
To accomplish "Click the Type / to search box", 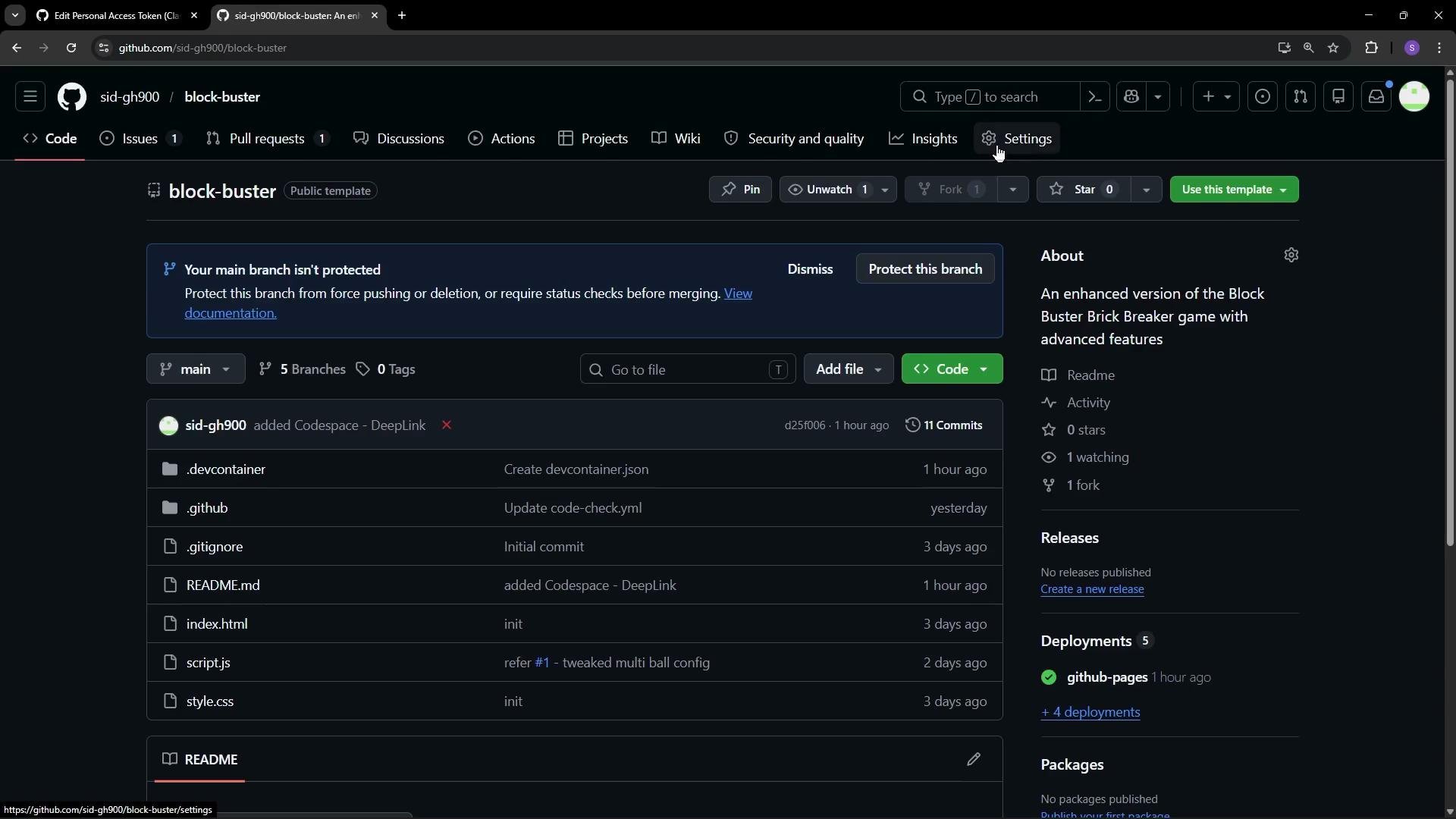I will point(990,97).
